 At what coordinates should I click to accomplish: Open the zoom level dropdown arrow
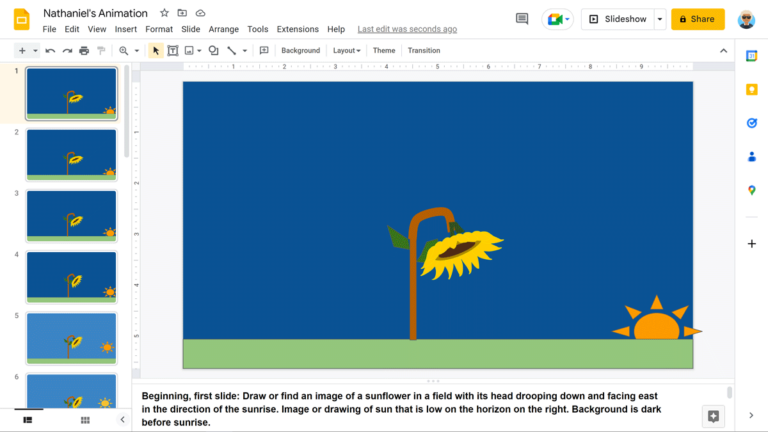(x=136, y=50)
